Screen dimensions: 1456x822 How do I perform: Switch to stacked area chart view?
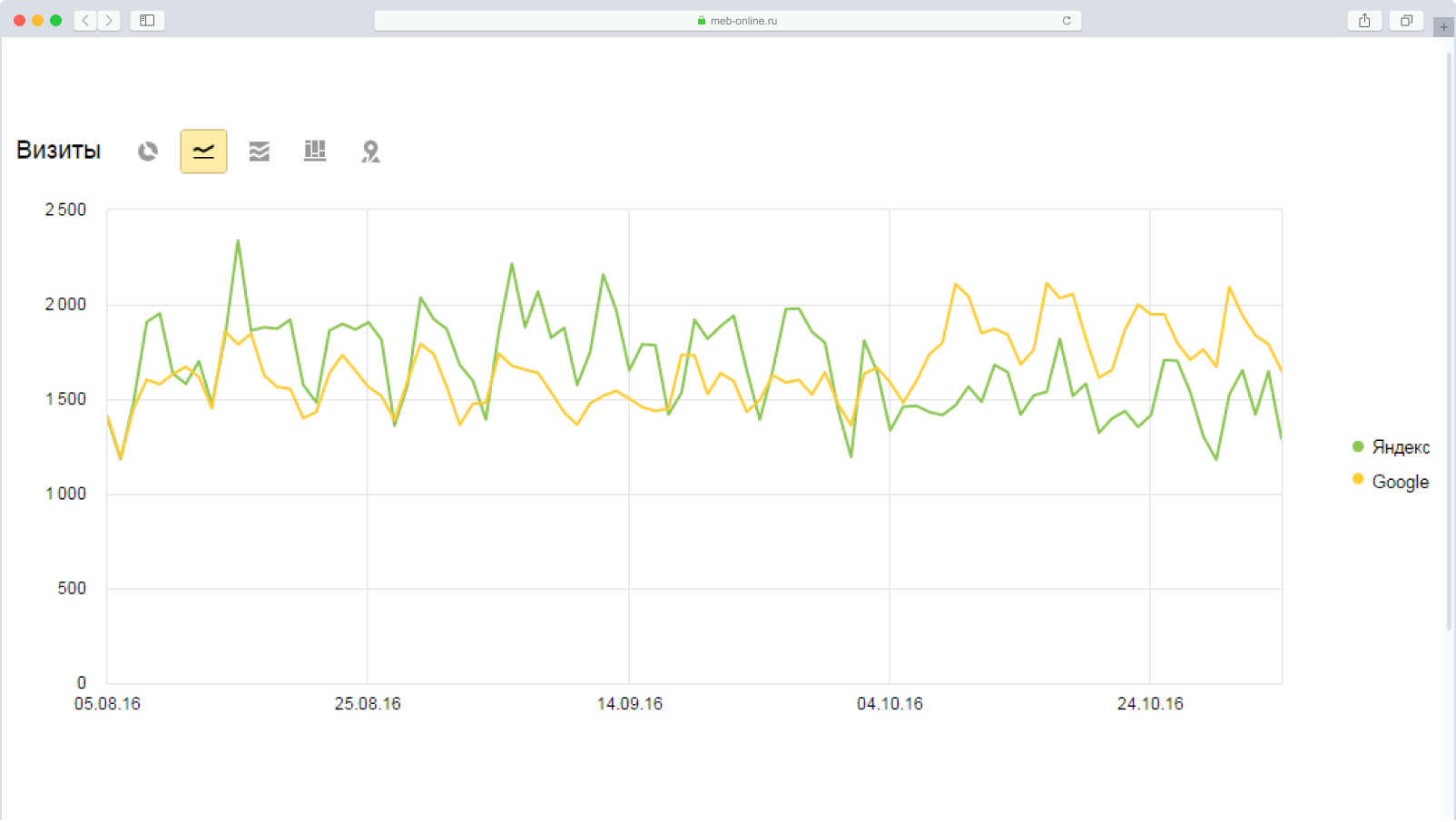(x=260, y=151)
